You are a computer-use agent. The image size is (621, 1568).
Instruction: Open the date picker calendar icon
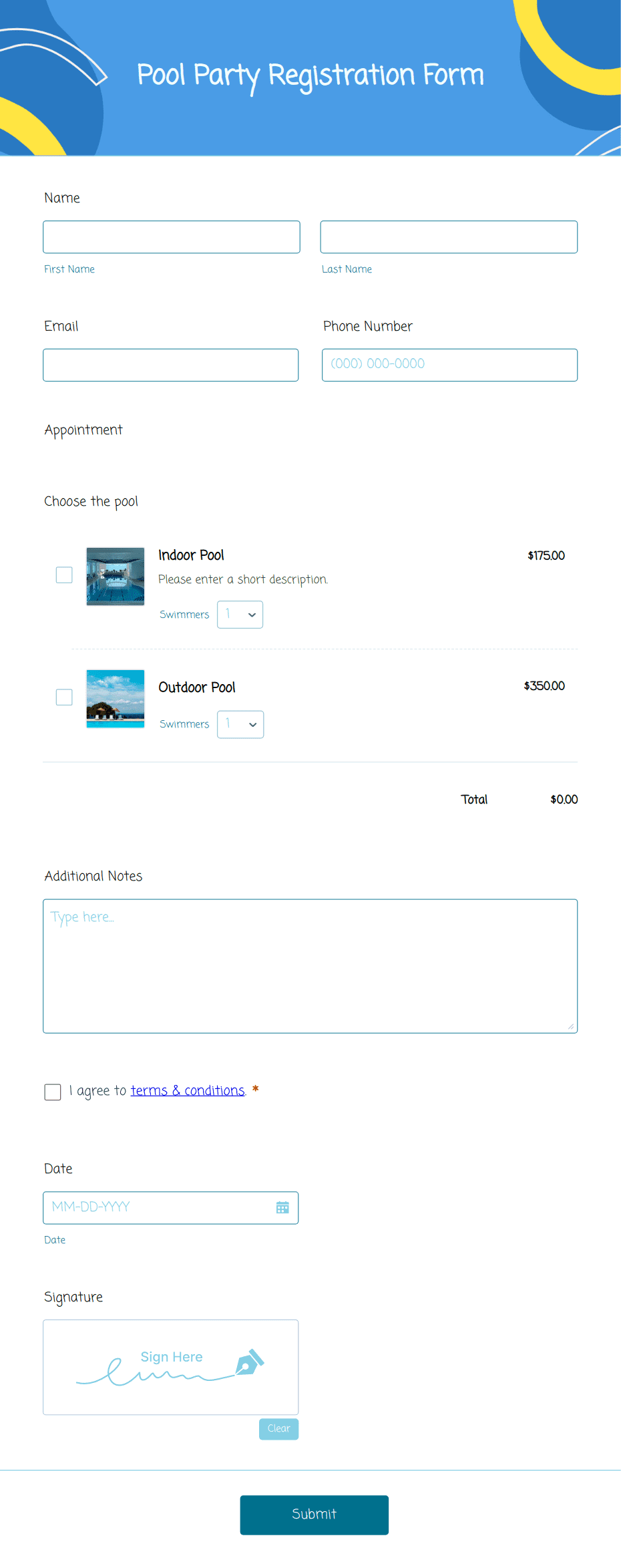click(282, 1208)
